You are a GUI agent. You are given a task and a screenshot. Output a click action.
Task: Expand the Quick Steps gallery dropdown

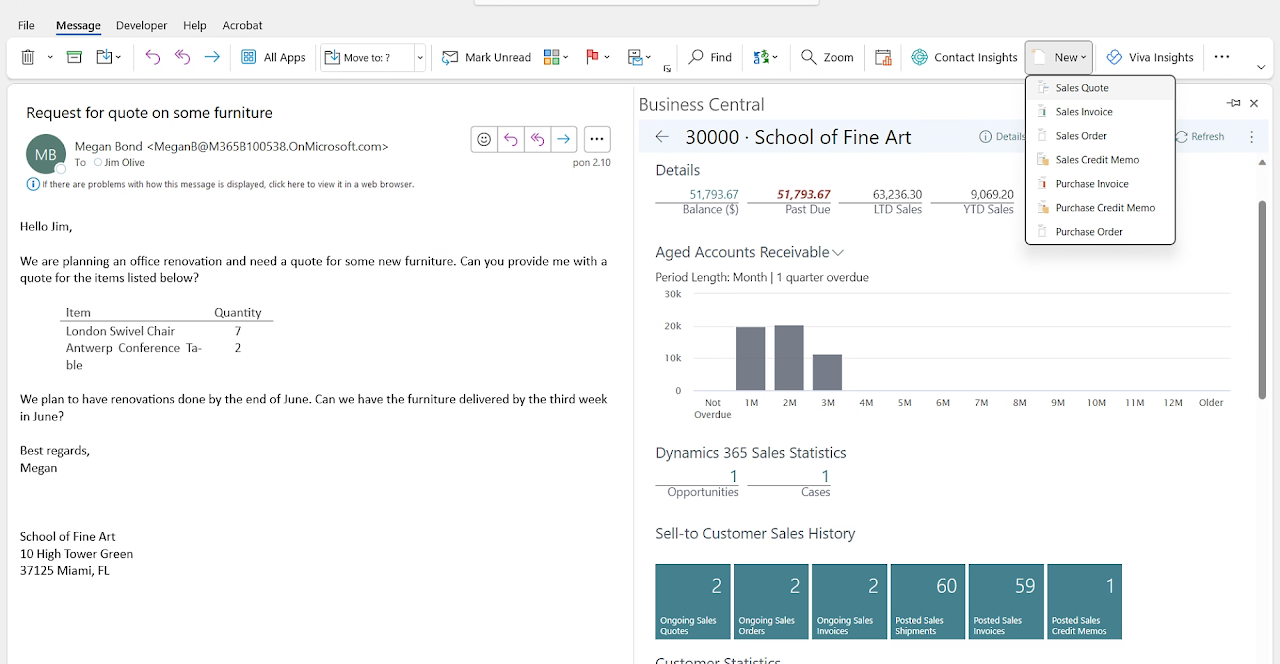tap(420, 57)
